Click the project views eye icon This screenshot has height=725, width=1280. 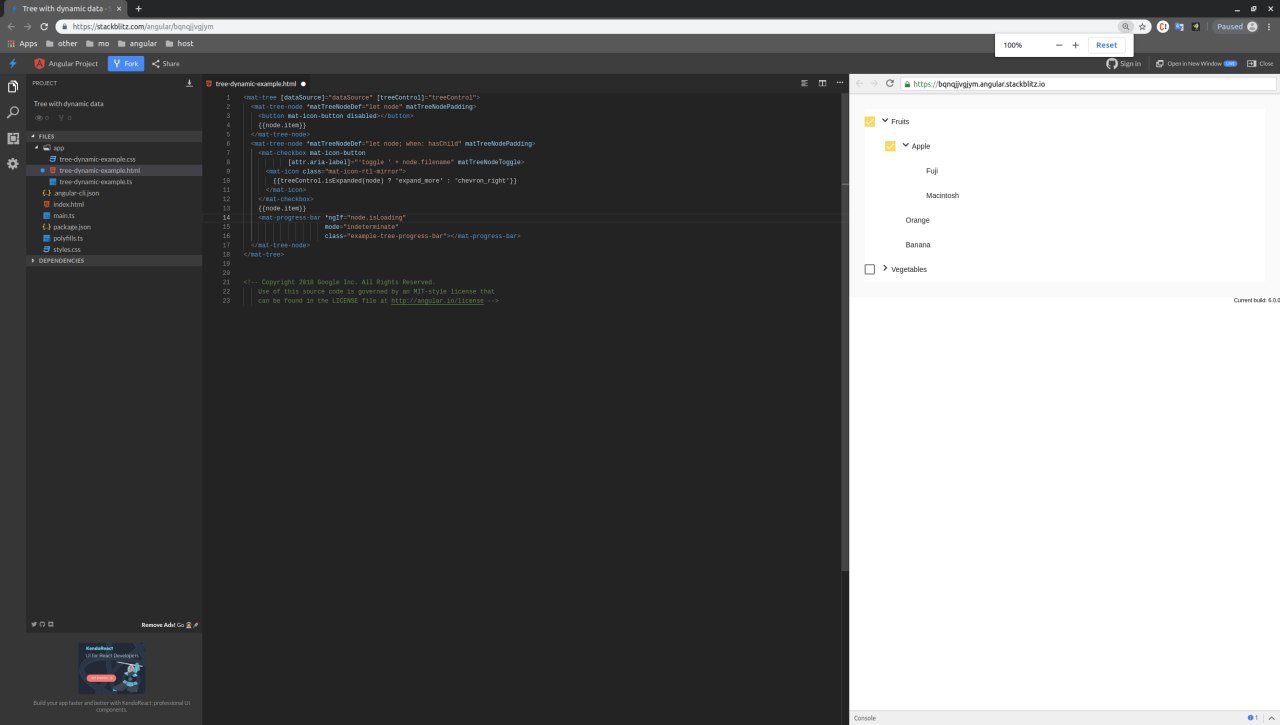coord(40,118)
